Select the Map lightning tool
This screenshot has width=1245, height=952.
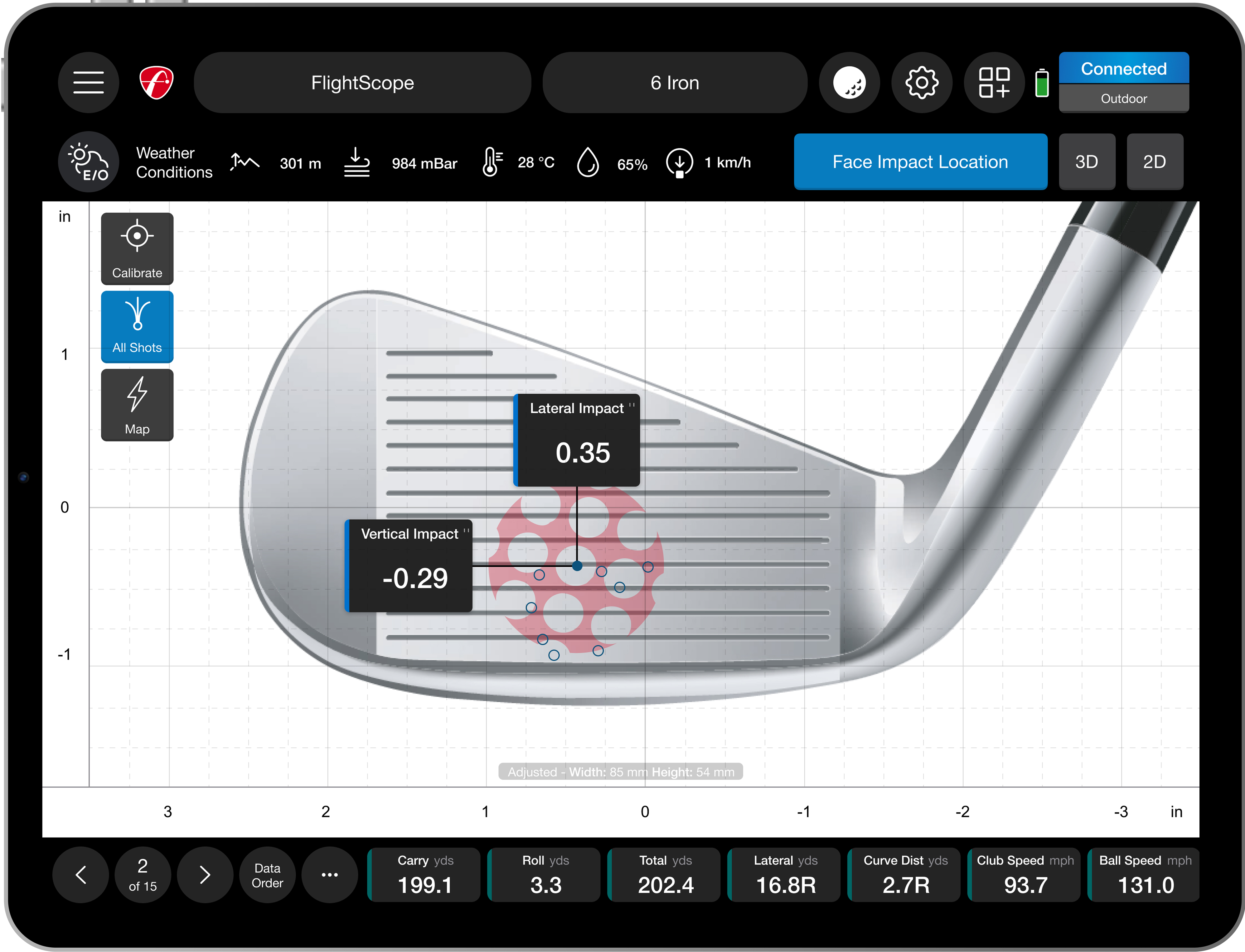[137, 405]
